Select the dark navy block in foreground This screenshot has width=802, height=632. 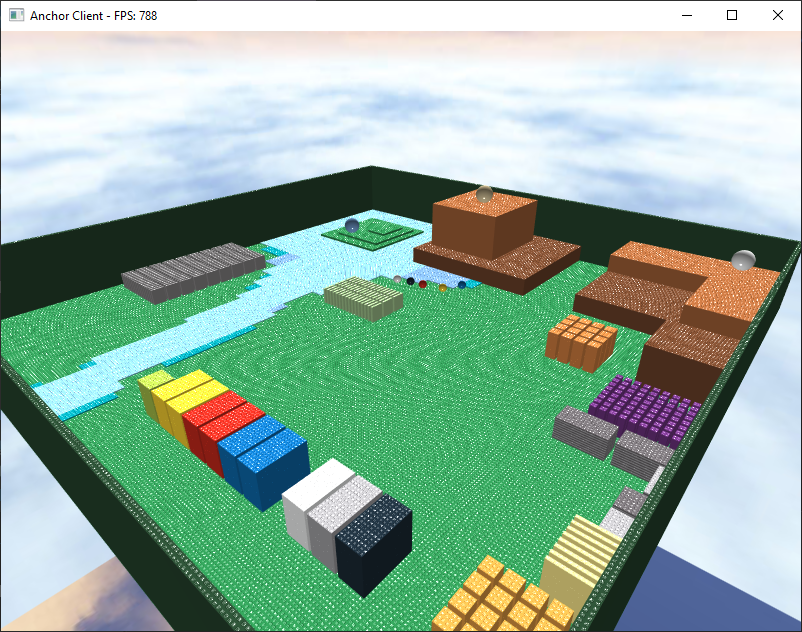tap(374, 545)
